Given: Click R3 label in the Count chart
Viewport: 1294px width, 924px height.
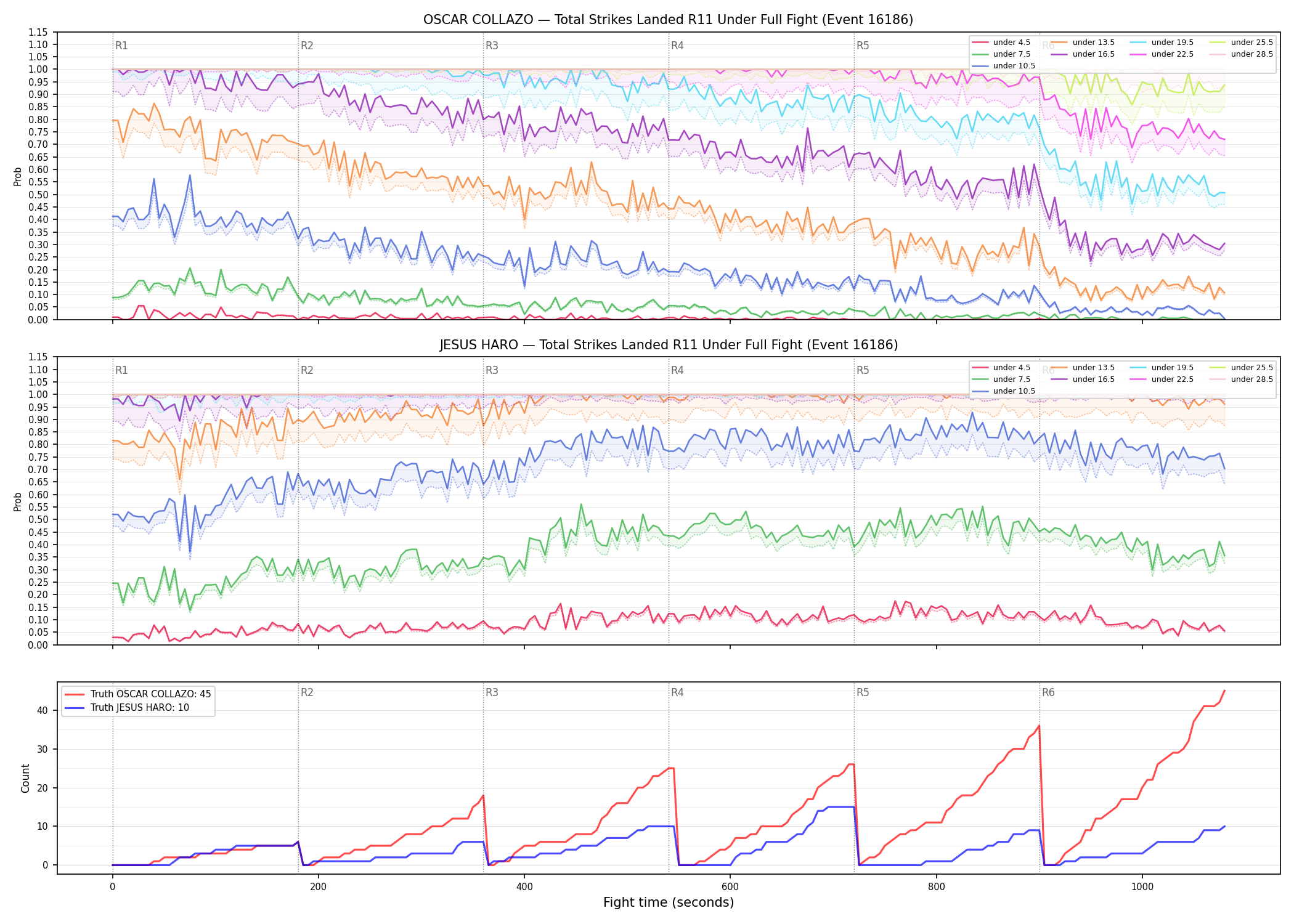Looking at the screenshot, I should (x=492, y=692).
